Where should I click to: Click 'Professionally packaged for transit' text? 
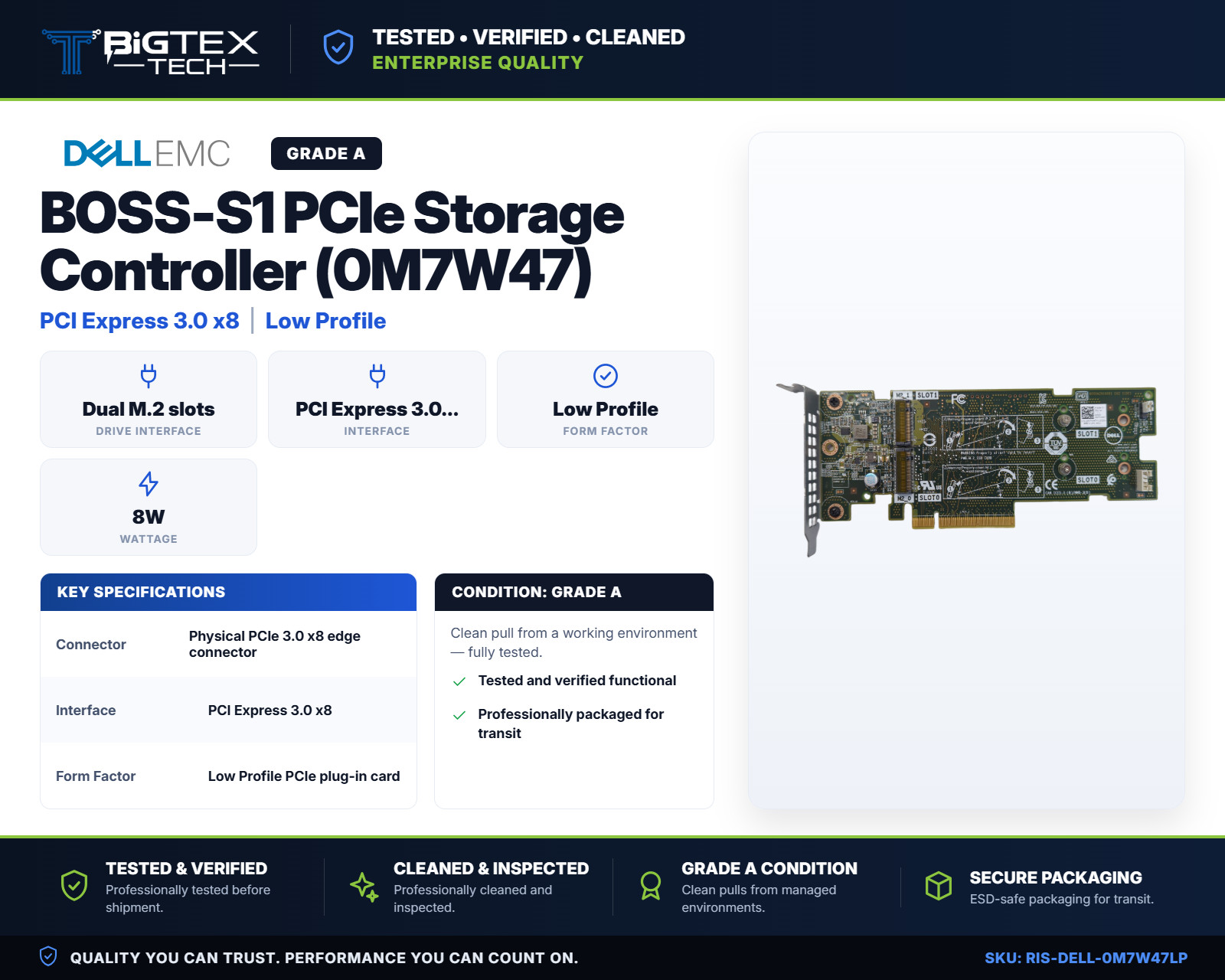click(570, 724)
